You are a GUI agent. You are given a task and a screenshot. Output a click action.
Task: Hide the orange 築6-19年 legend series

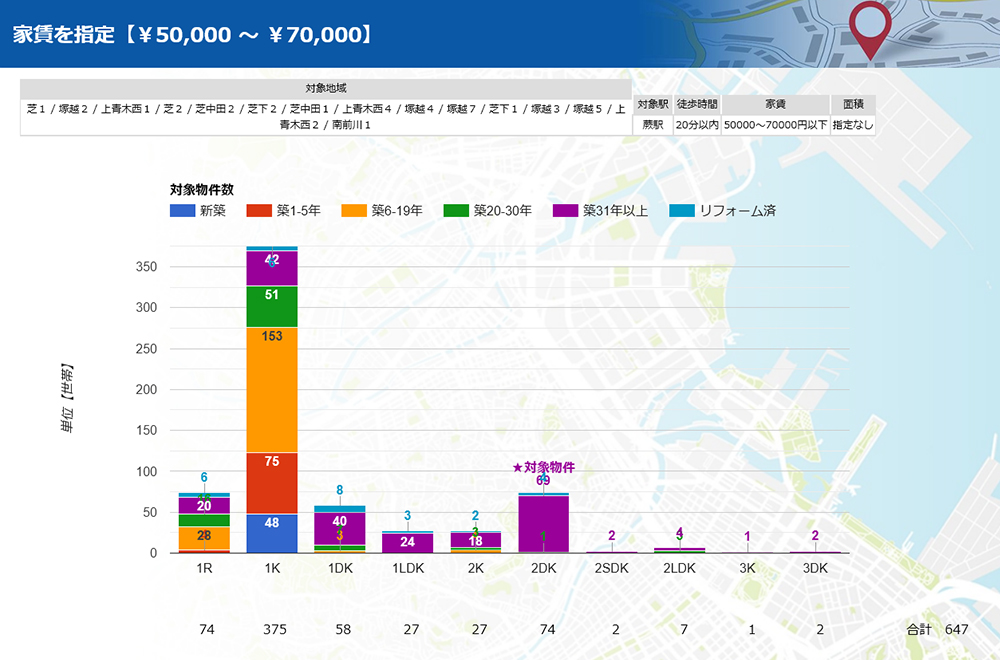tap(354, 210)
